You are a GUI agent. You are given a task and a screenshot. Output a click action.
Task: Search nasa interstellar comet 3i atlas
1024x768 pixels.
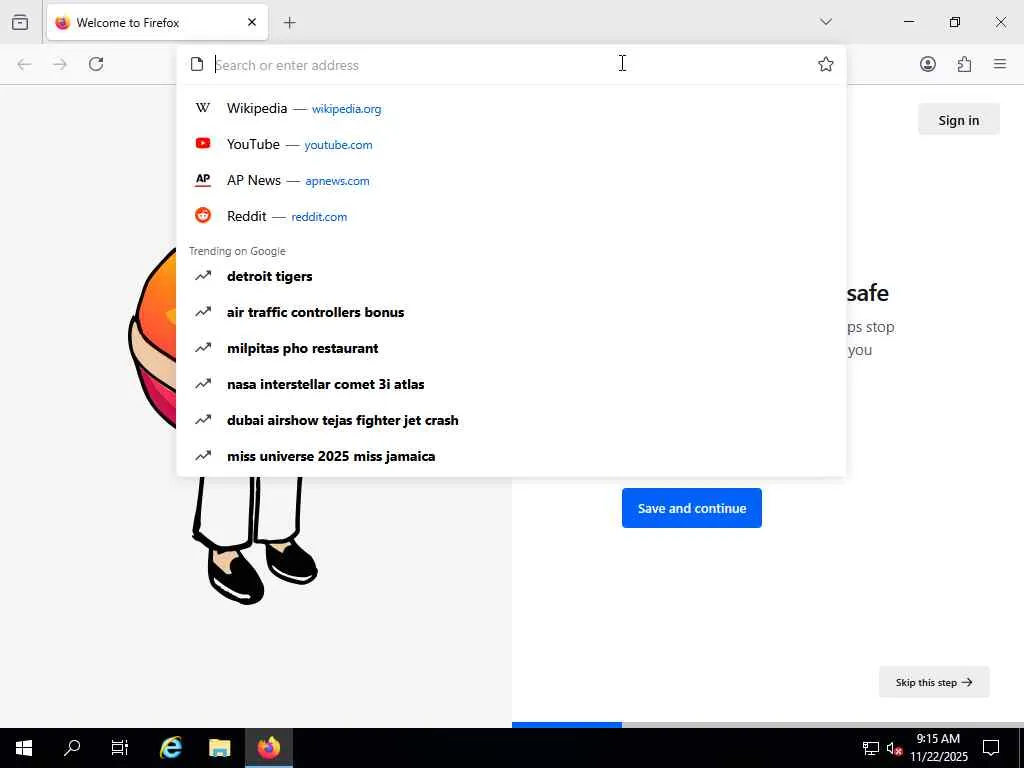tap(511, 384)
